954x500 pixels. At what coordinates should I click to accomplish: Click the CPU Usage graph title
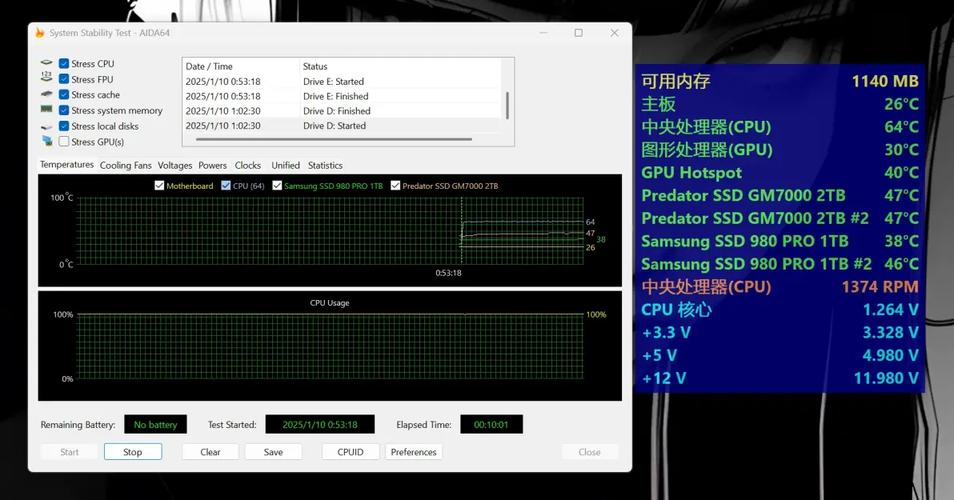click(x=330, y=303)
